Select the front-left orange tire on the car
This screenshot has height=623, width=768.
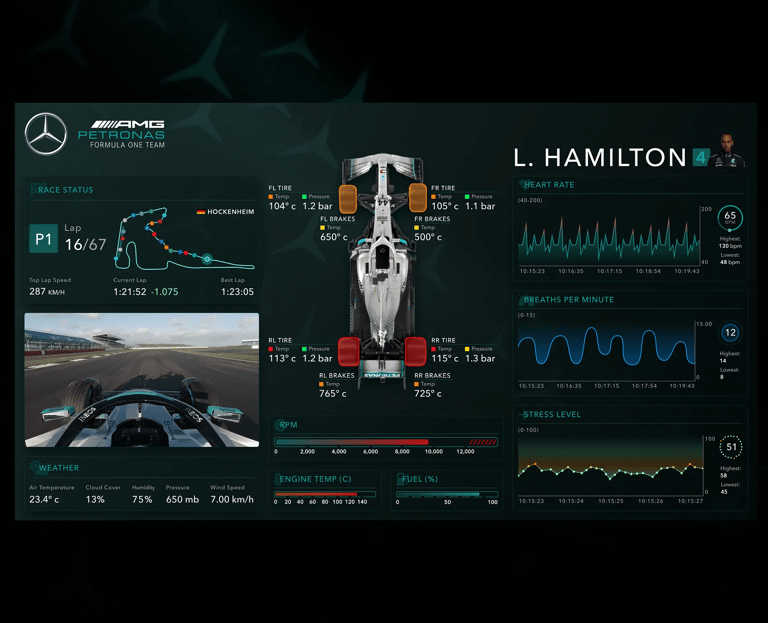pyautogui.click(x=348, y=199)
